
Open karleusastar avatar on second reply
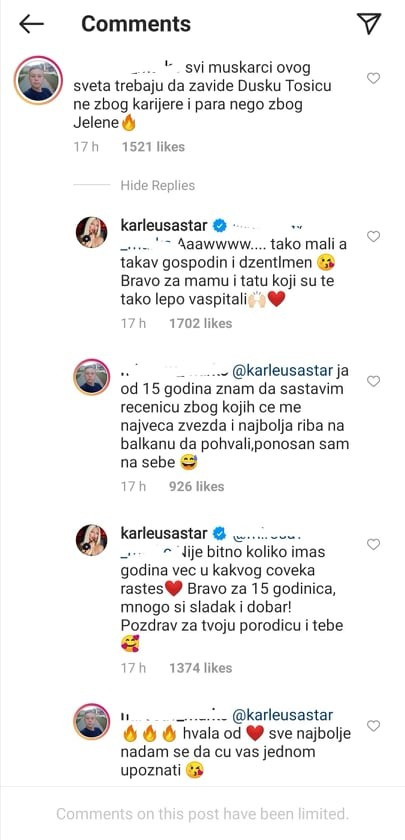pyautogui.click(x=91, y=540)
